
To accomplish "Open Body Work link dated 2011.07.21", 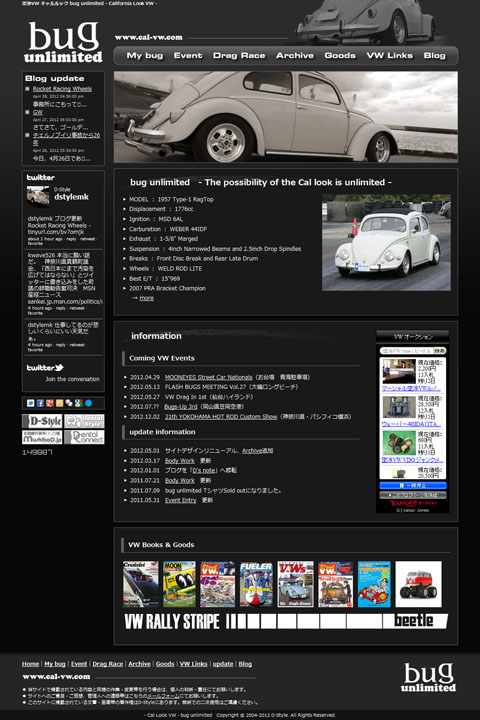I will point(180,481).
